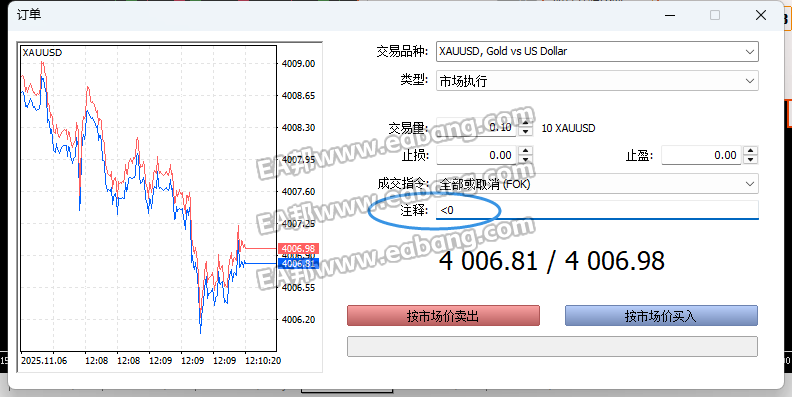Click the 4009.00 price axis label
The height and width of the screenshot is (397, 792).
coord(299,64)
